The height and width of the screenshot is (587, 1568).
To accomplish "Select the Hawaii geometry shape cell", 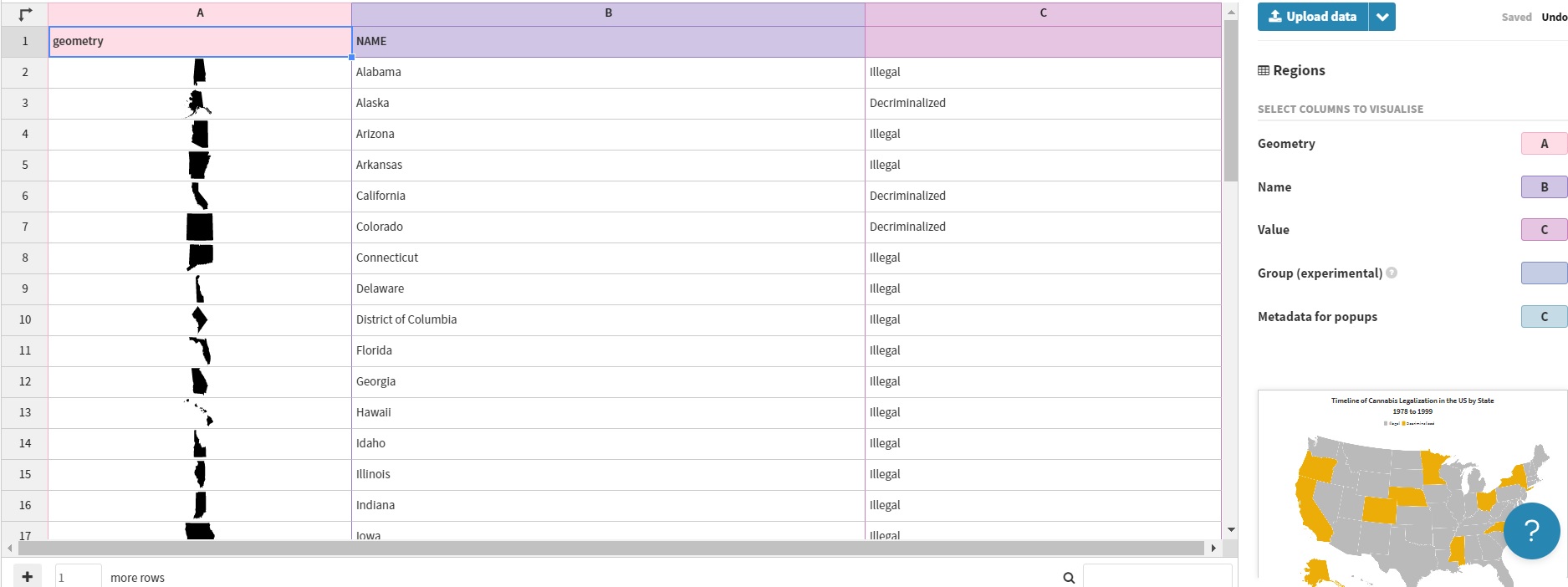I will click(x=199, y=413).
